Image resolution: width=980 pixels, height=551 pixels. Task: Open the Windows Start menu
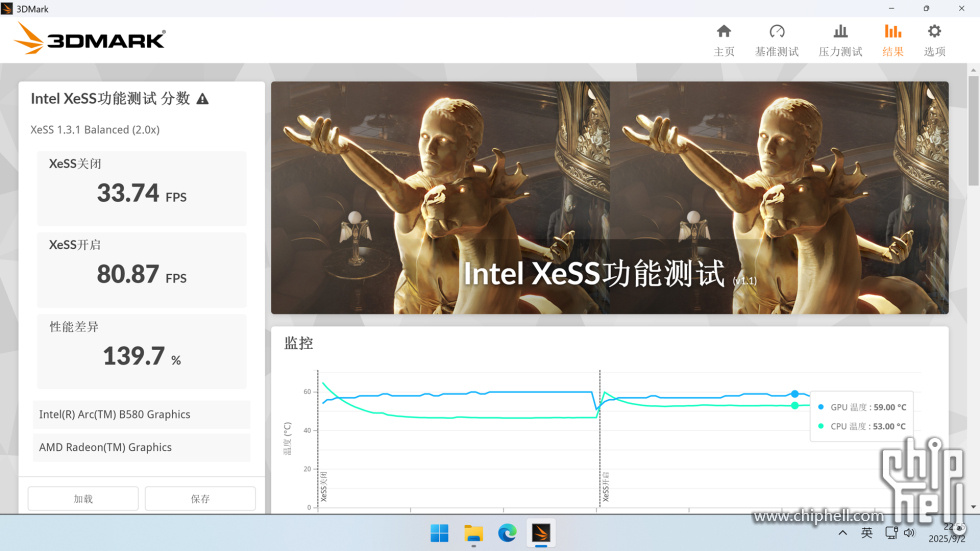pyautogui.click(x=439, y=533)
